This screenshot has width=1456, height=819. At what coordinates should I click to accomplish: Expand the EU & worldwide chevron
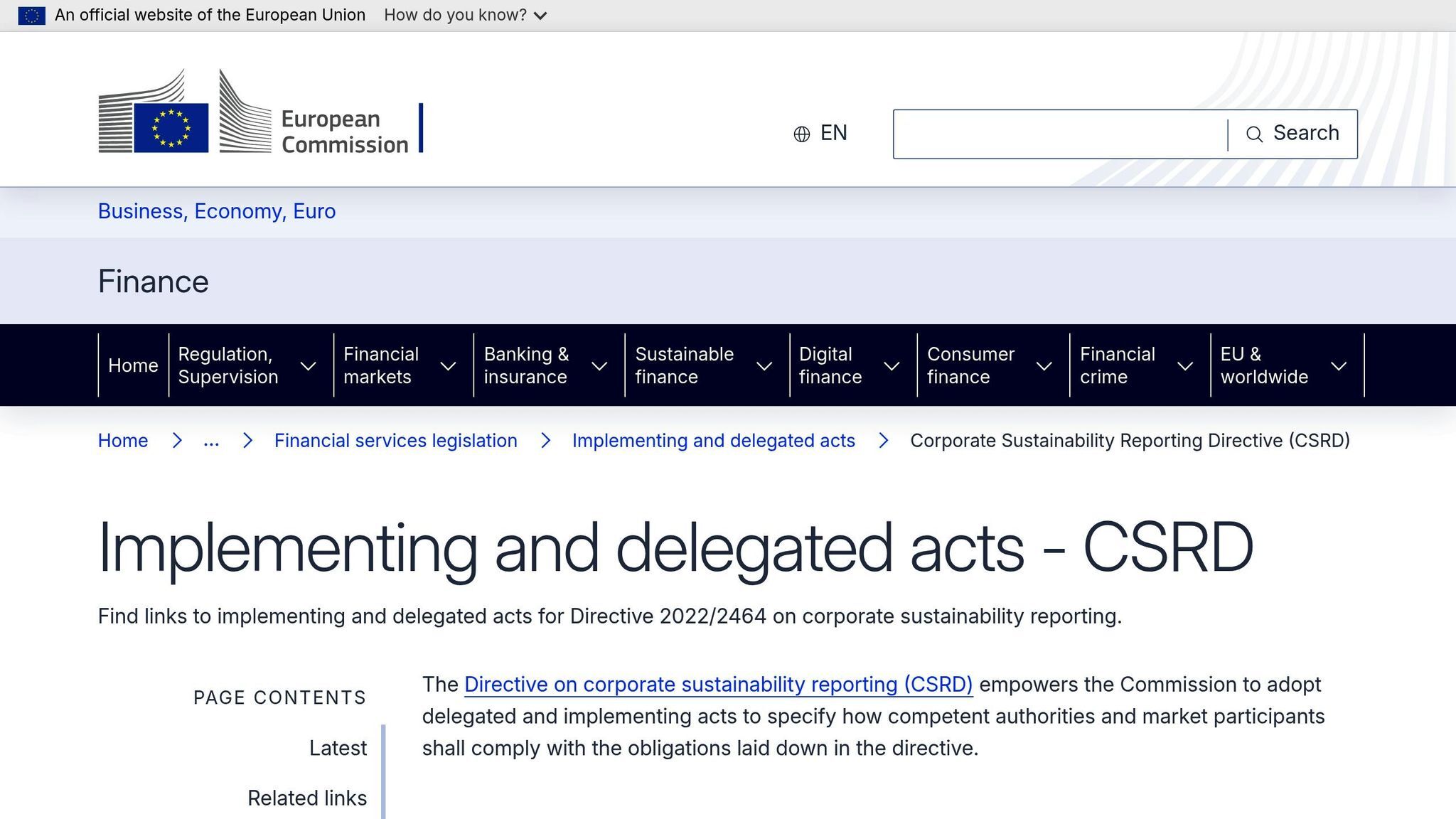[1339, 365]
